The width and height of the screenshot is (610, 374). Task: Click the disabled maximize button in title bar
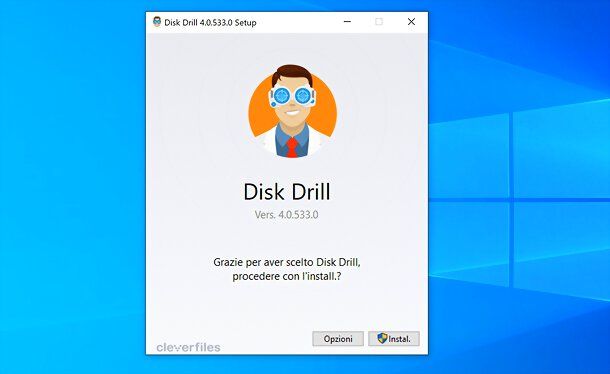click(x=379, y=22)
